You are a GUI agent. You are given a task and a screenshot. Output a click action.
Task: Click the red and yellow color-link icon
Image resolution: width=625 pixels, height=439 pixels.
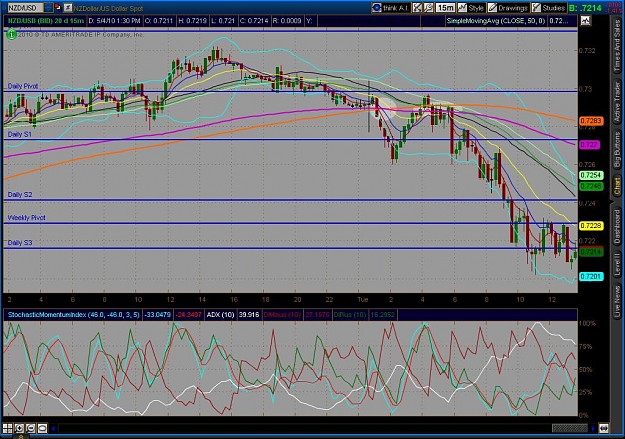tap(58, 7)
